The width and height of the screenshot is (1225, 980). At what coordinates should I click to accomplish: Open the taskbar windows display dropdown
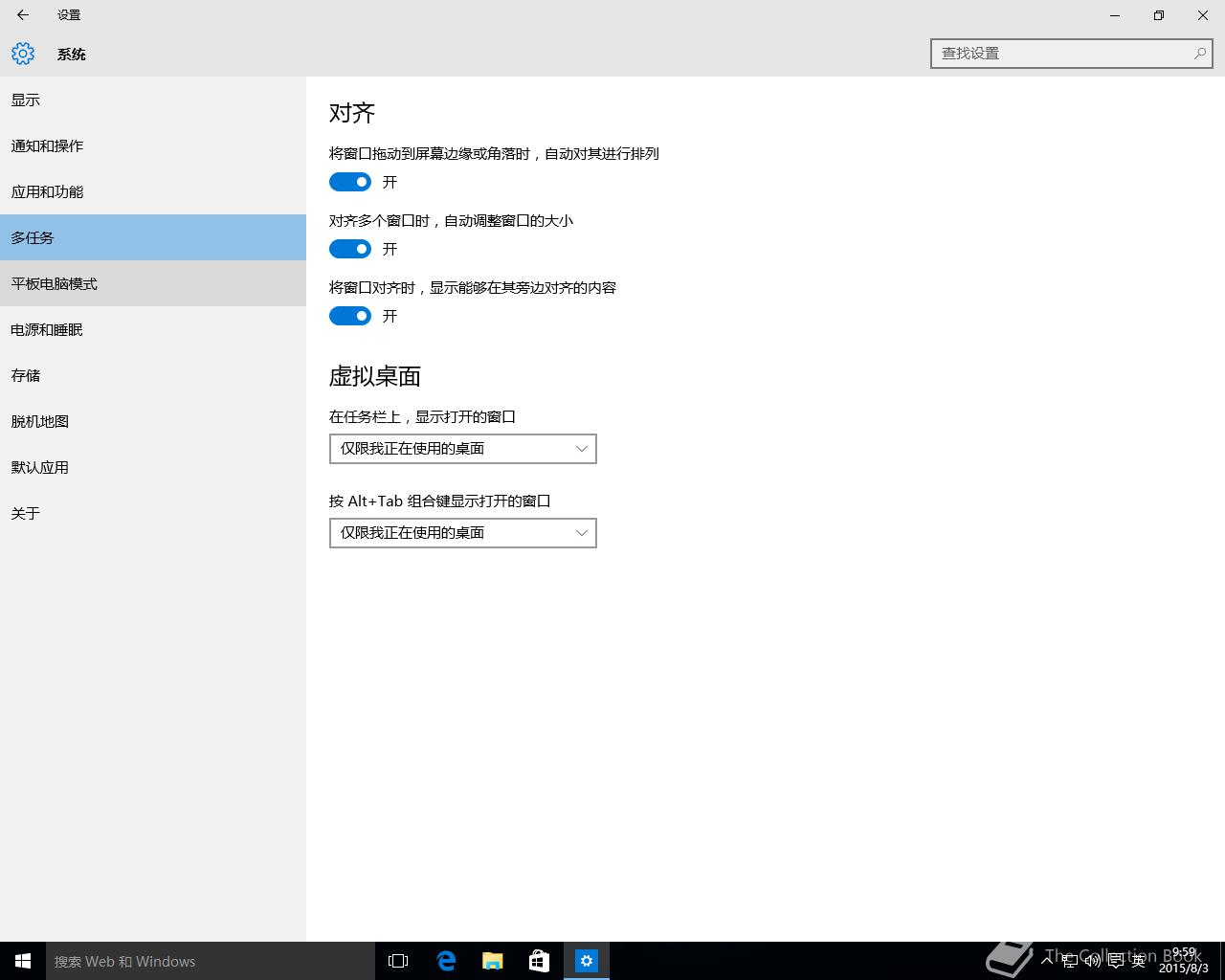click(x=463, y=449)
